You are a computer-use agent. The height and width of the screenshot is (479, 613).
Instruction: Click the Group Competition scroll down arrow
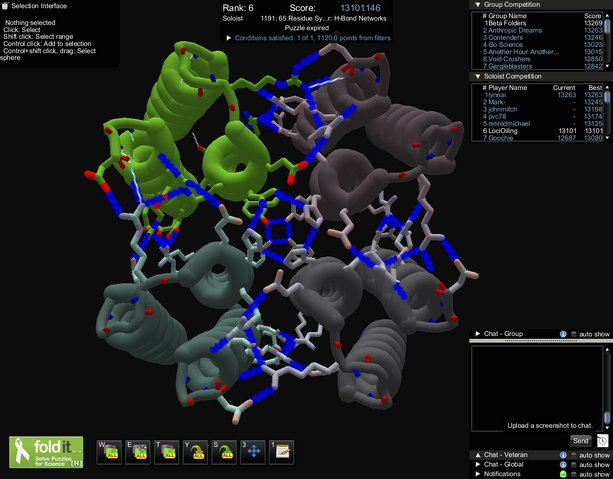(607, 66)
